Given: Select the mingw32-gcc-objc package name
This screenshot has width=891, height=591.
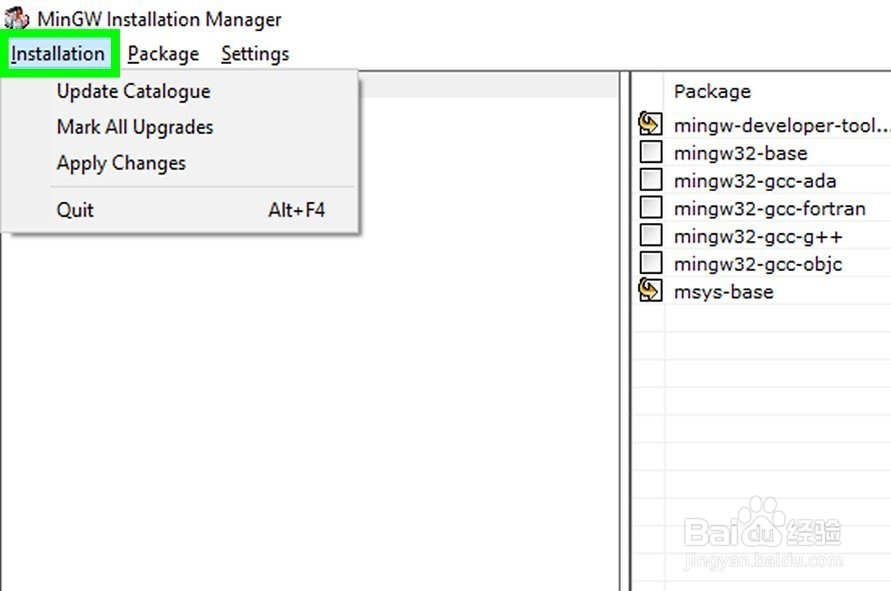Looking at the screenshot, I should pyautogui.click(x=758, y=264).
